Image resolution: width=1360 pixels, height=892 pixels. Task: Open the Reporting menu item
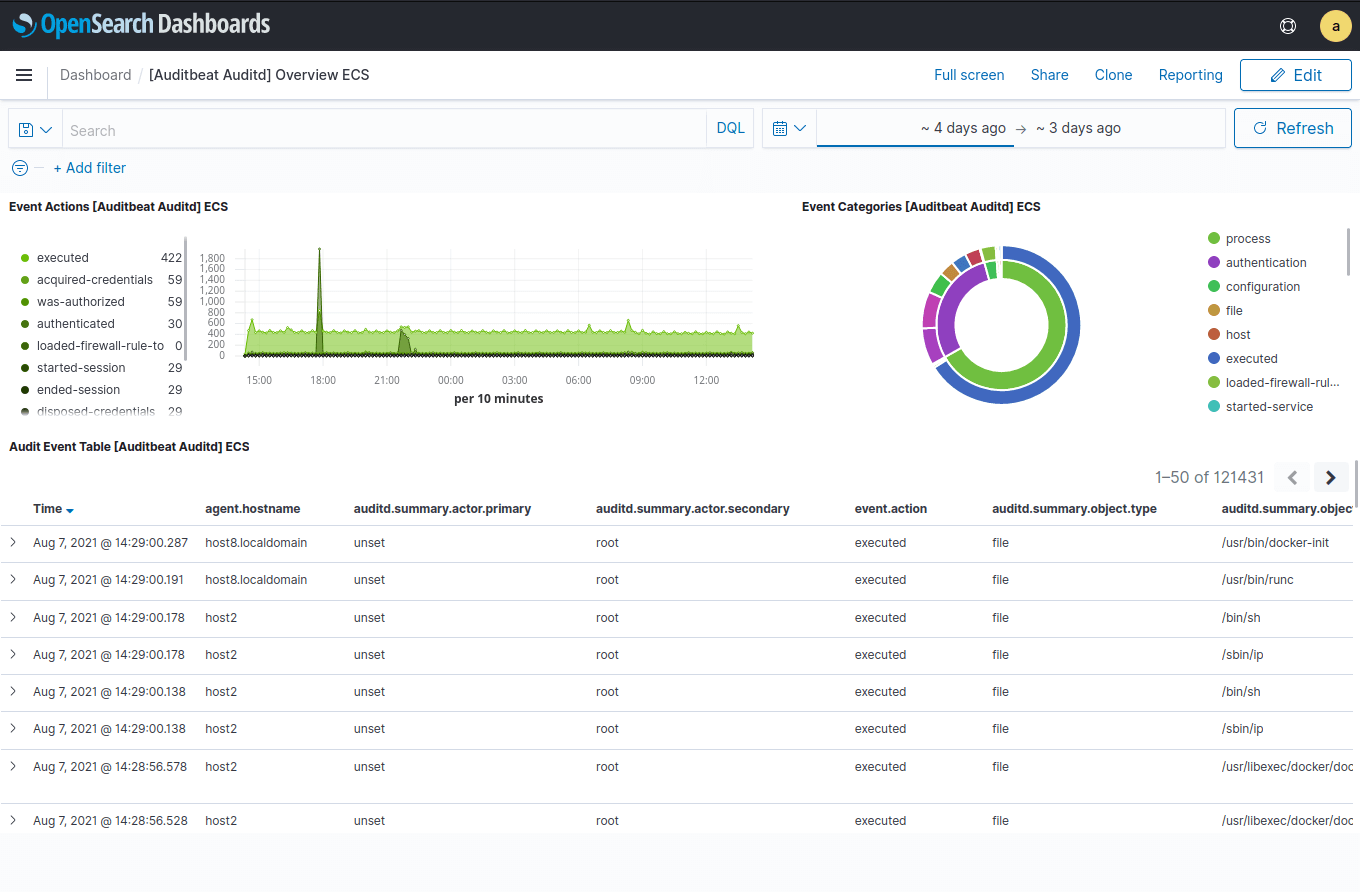coord(1190,75)
